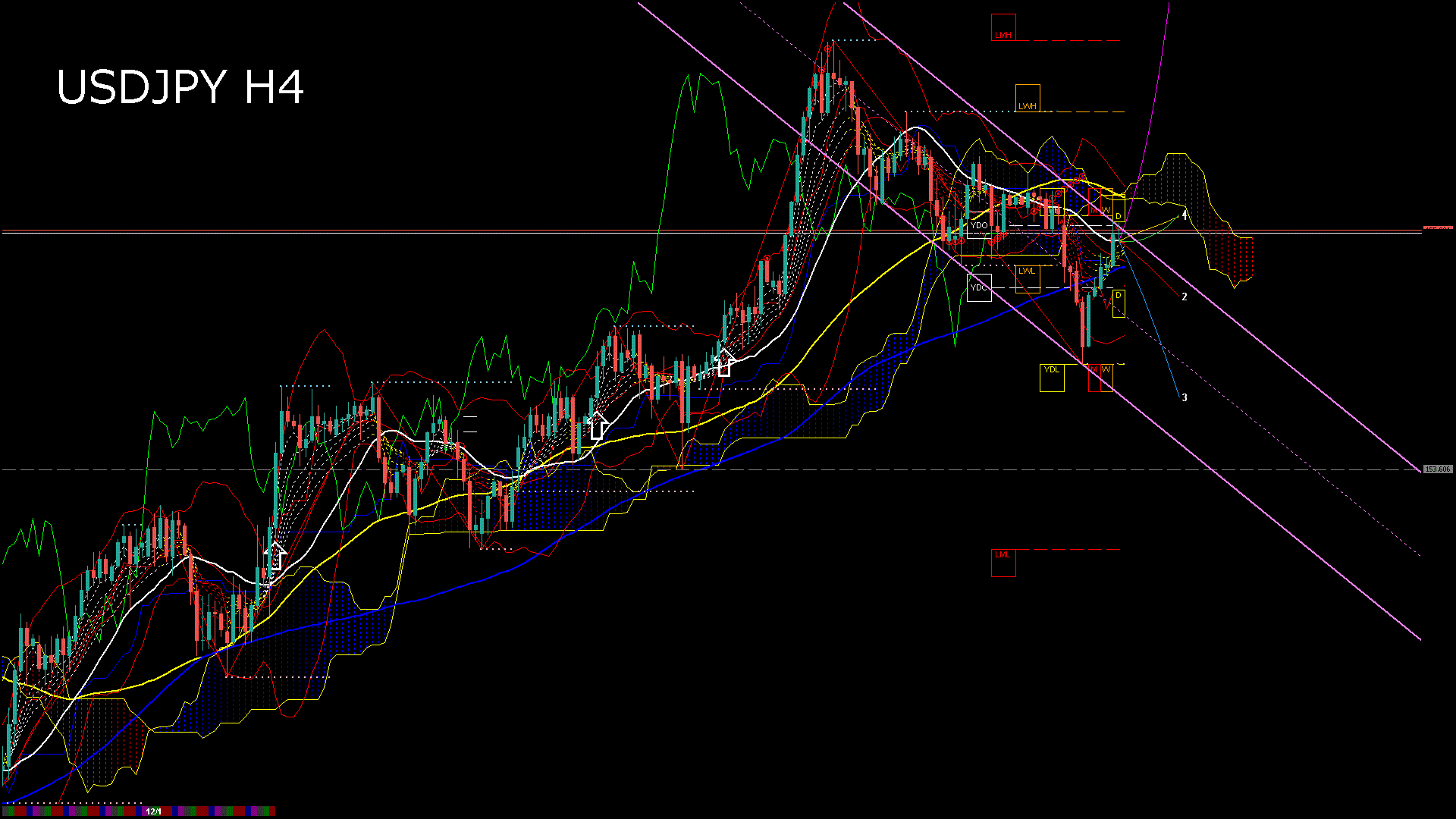Toggle the second yellow D marker below price
This screenshot has height=819, width=1456.
(x=1118, y=294)
